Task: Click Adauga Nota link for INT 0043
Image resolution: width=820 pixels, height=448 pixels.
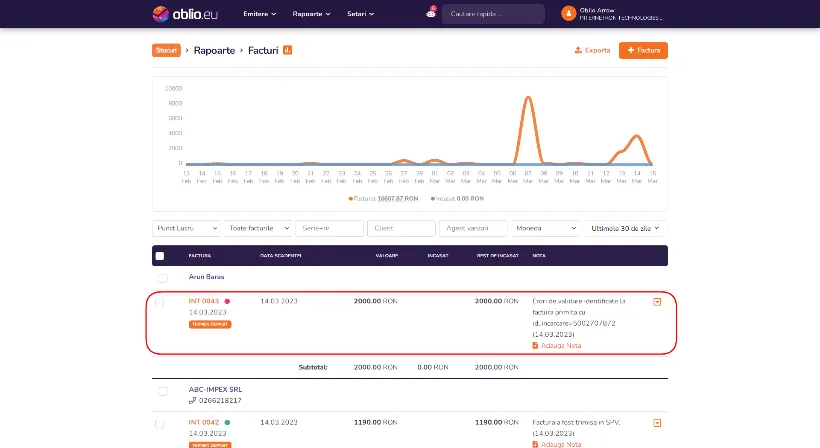Action: (x=556, y=345)
